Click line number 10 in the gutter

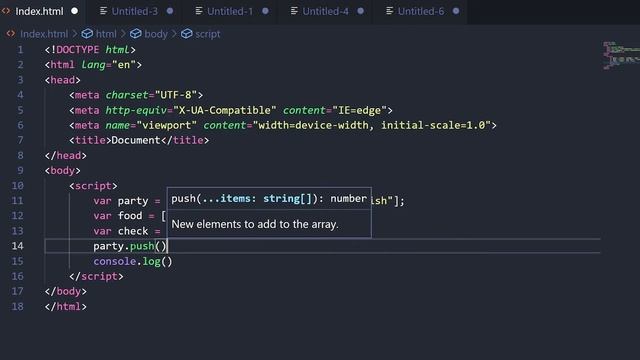tap(18, 186)
